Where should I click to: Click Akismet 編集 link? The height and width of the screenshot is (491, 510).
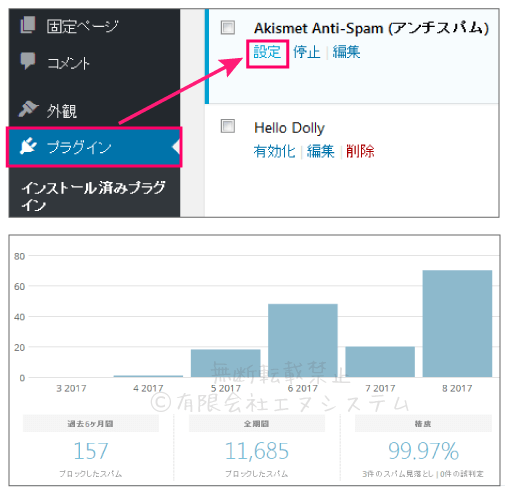(x=347, y=52)
